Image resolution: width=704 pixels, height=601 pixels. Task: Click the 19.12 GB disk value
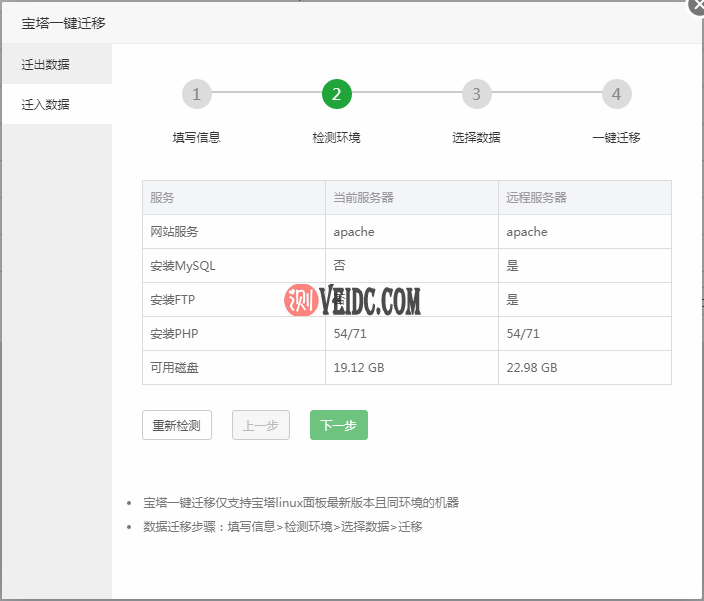click(359, 368)
